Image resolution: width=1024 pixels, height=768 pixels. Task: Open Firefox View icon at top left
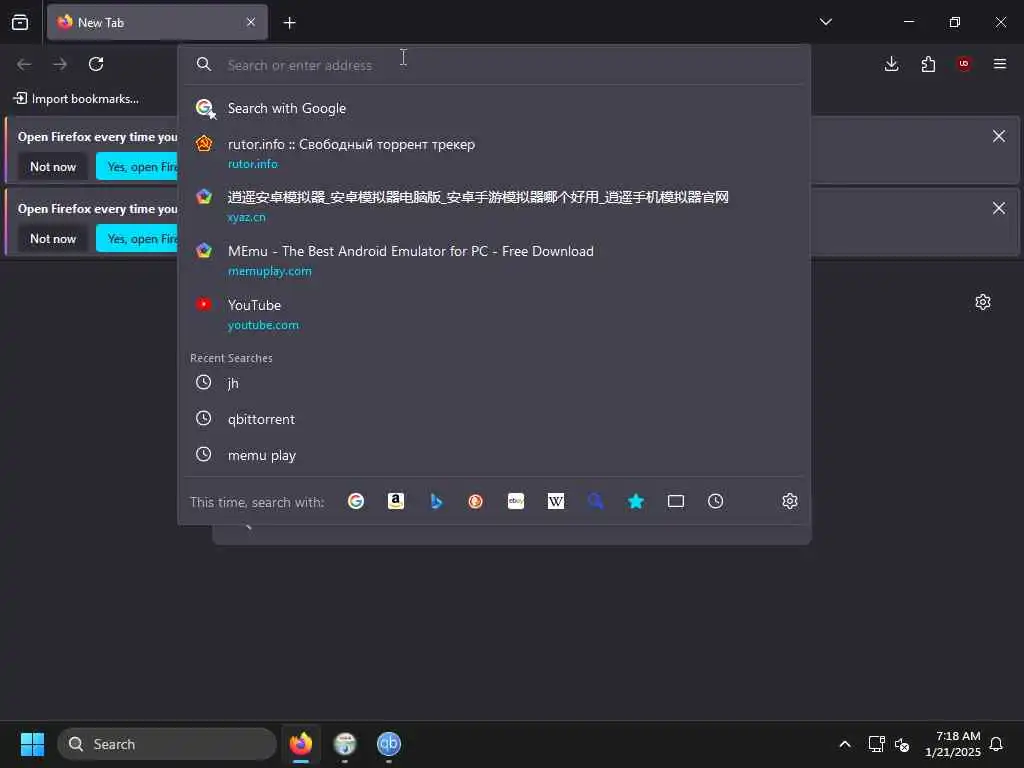[x=20, y=22]
